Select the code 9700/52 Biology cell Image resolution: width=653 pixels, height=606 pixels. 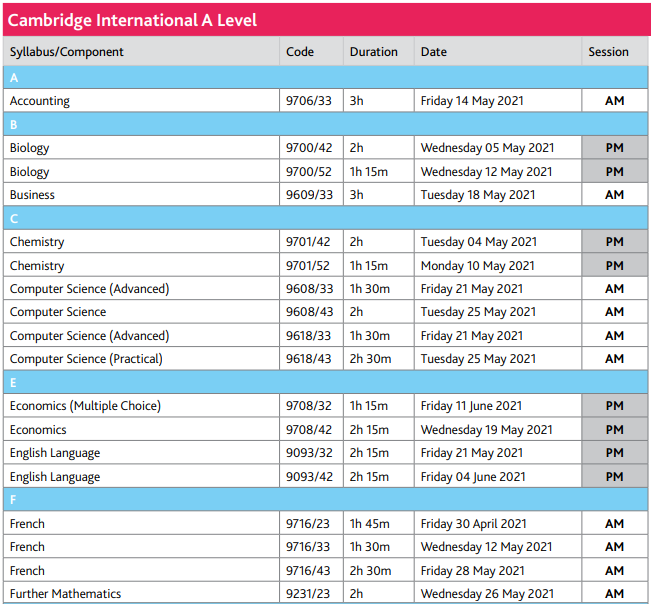click(307, 172)
